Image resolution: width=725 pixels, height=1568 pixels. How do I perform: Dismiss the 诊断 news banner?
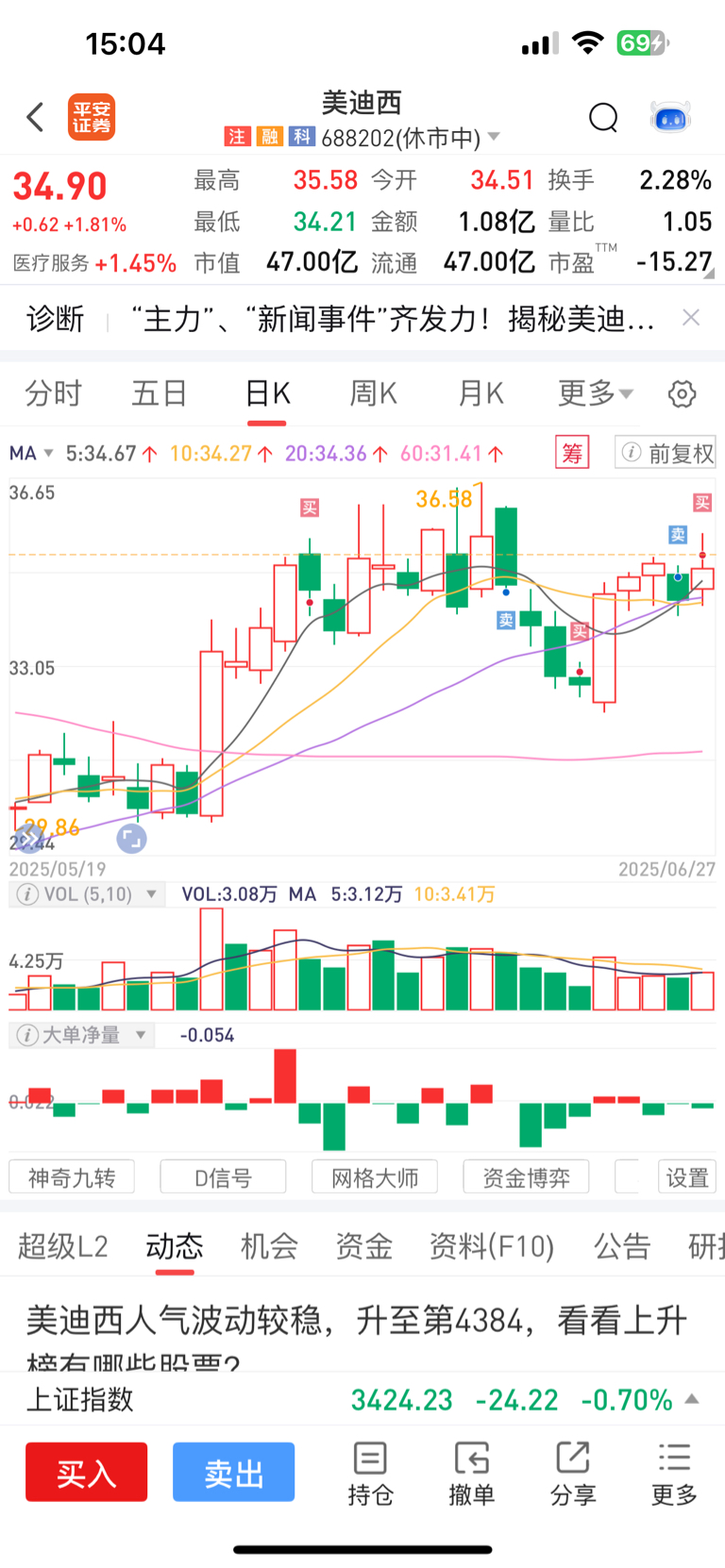pos(691,318)
